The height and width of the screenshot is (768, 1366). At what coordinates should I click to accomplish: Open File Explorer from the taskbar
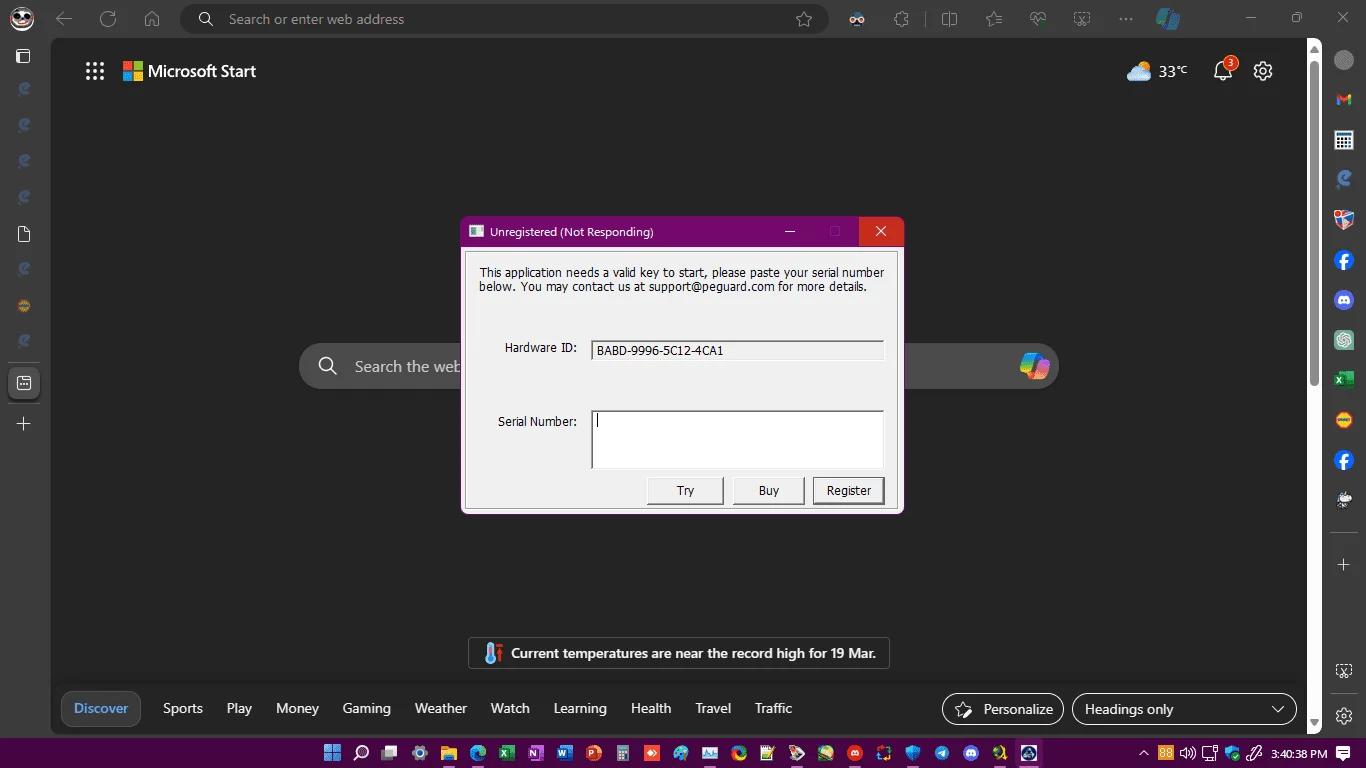pyautogui.click(x=449, y=753)
